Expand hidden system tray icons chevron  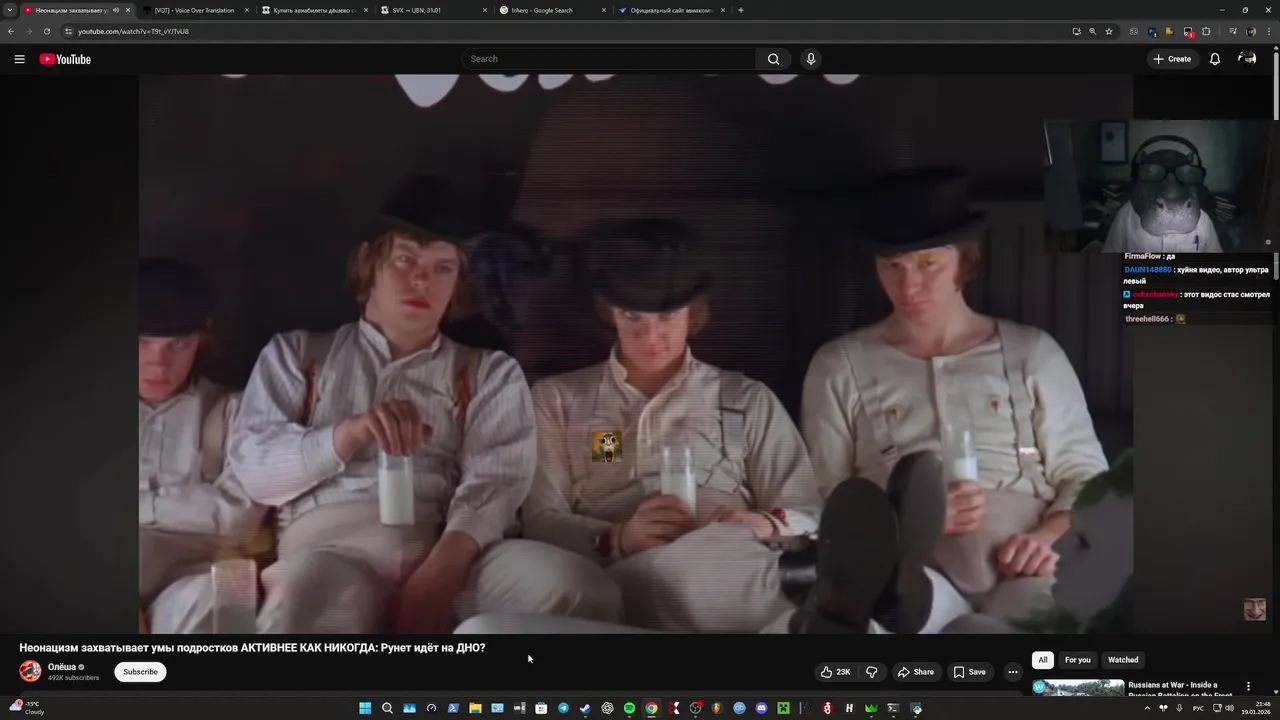(x=1147, y=708)
